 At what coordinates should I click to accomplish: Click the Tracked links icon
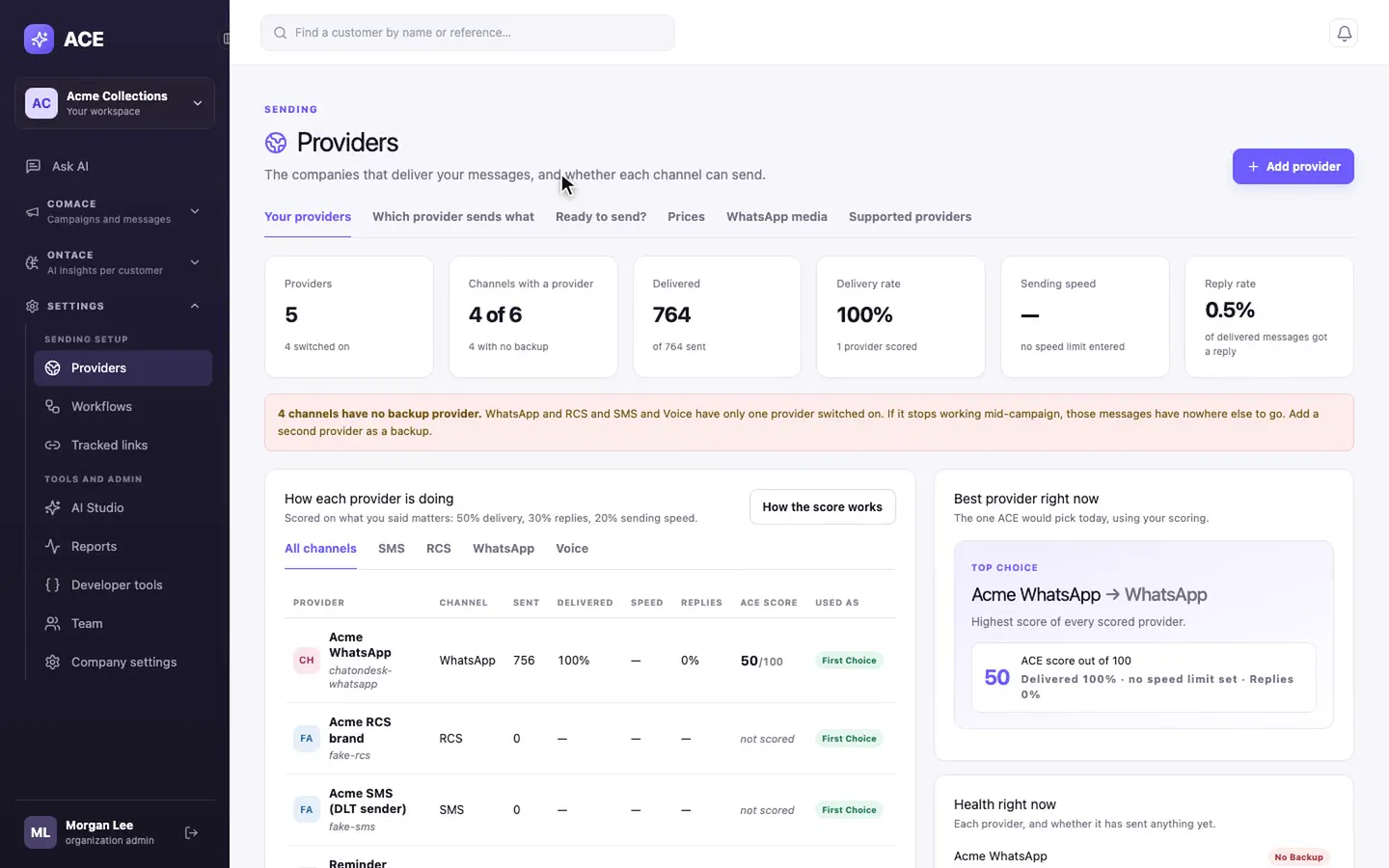click(x=53, y=445)
